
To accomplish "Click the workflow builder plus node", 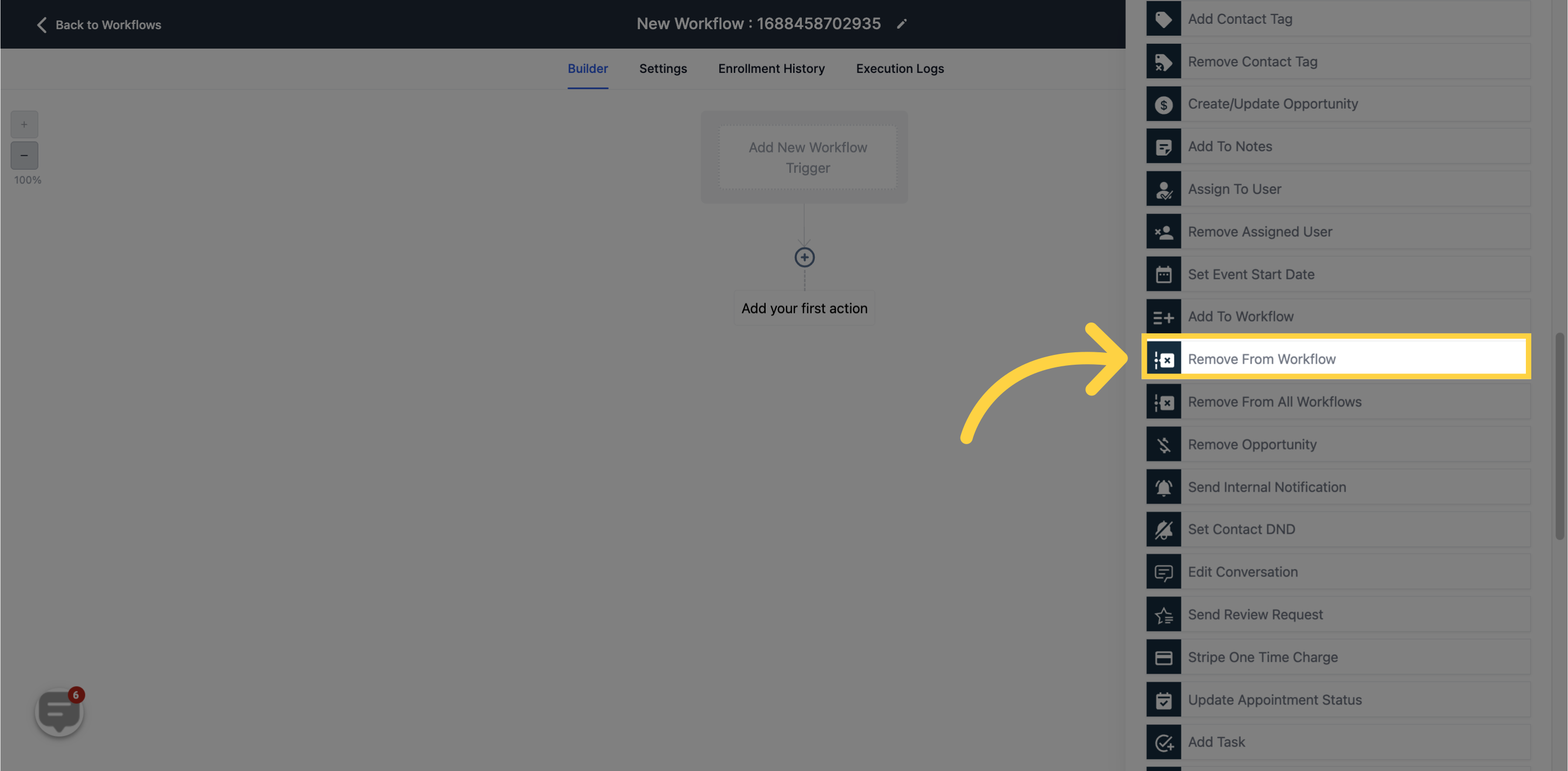I will click(x=805, y=257).
